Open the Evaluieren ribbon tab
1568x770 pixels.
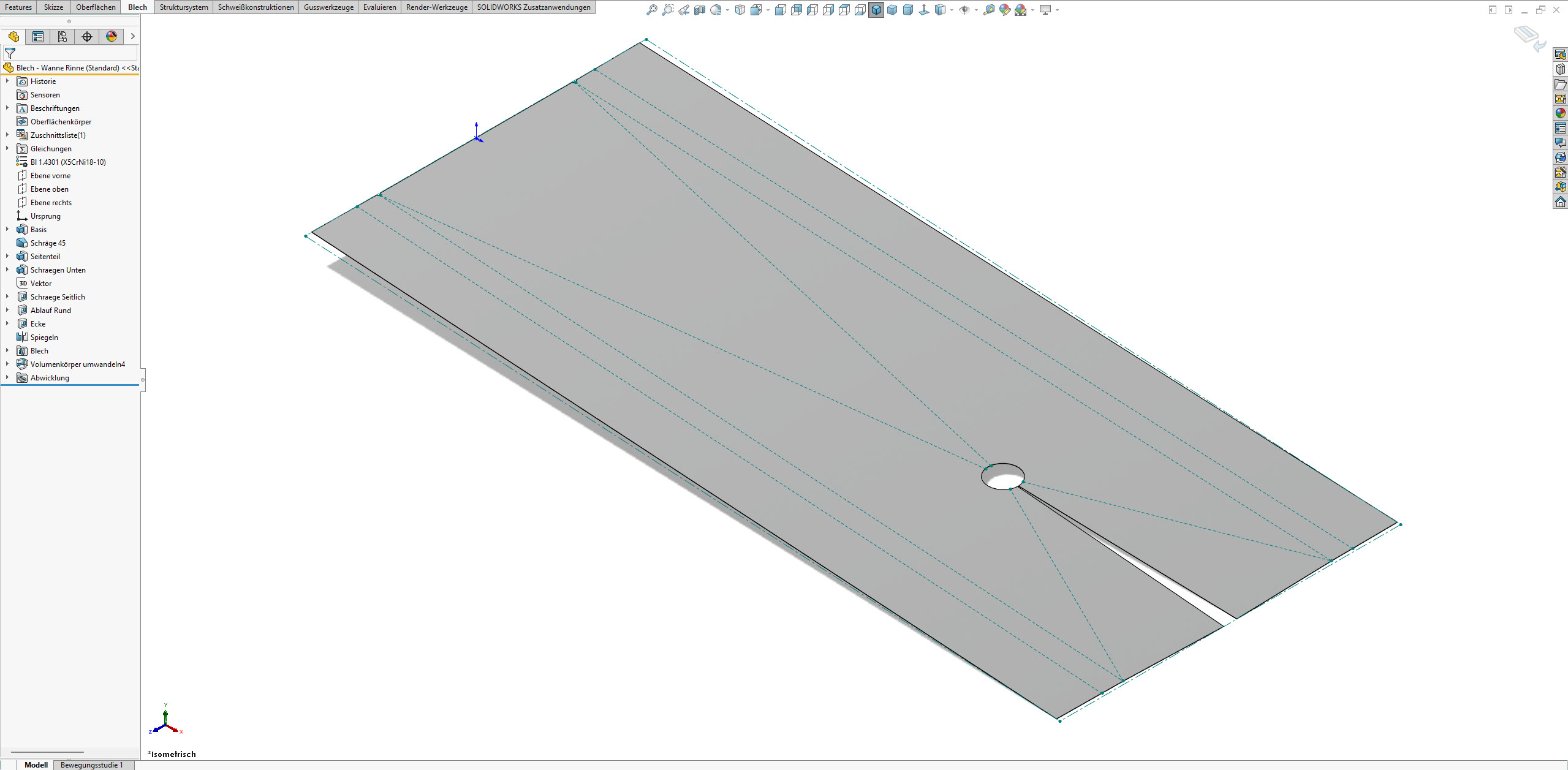(x=379, y=7)
